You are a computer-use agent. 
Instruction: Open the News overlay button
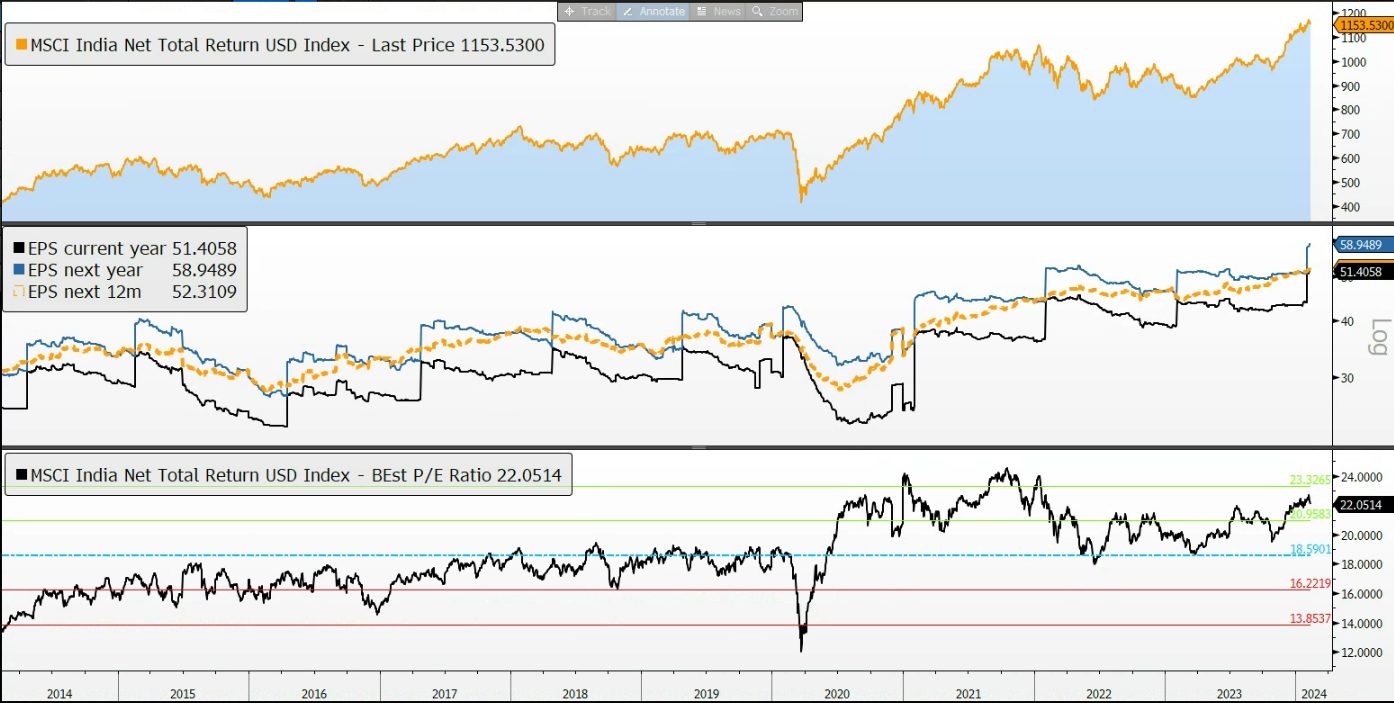pyautogui.click(x=718, y=11)
